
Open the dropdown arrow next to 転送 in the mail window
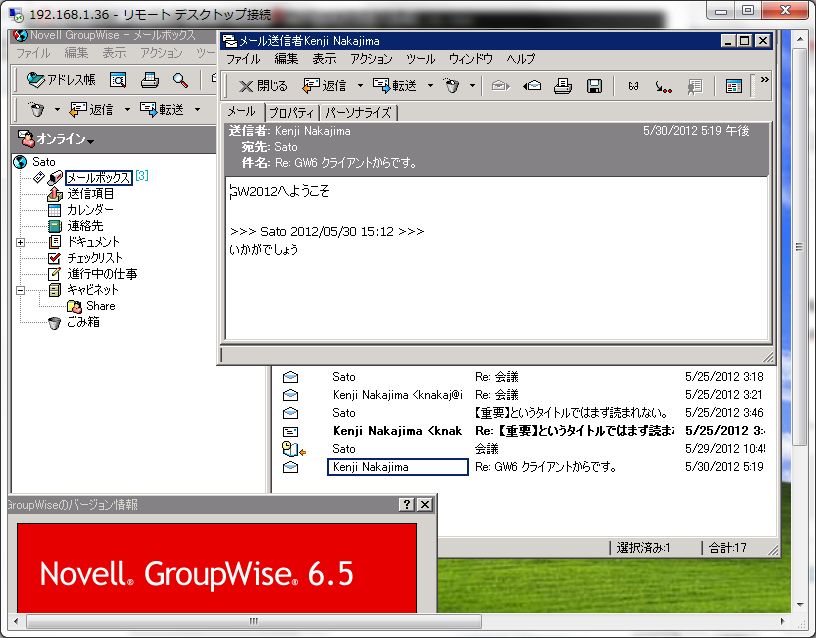pyautogui.click(x=430, y=86)
